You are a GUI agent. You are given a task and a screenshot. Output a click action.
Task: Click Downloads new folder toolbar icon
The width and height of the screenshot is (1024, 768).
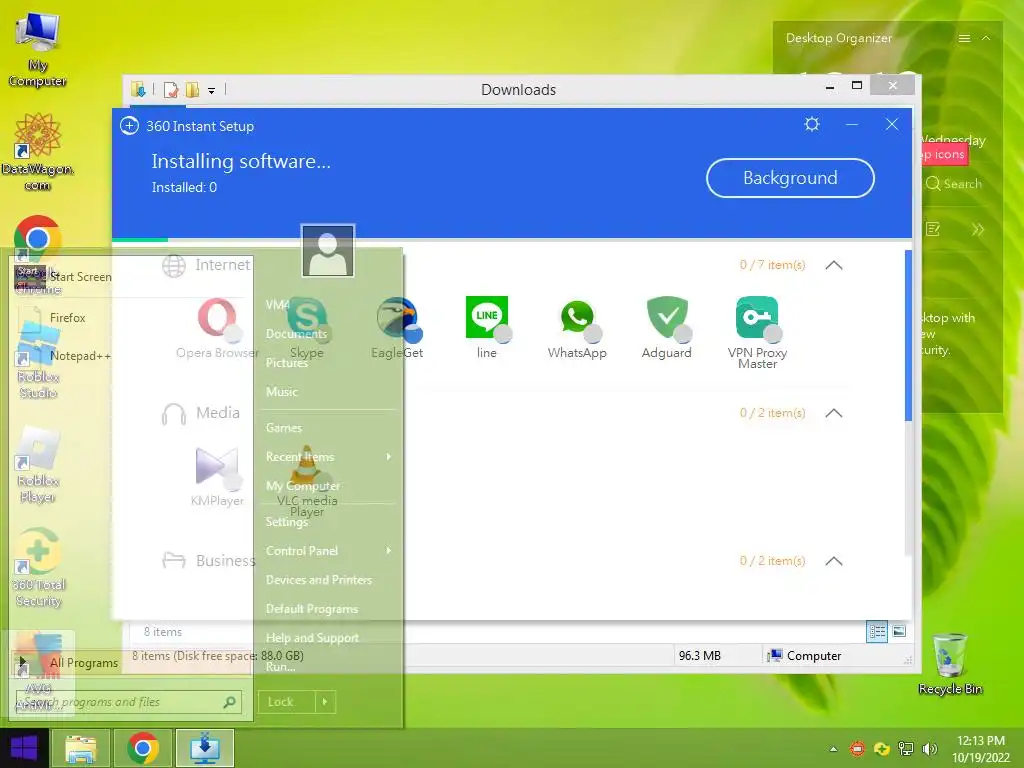coord(192,89)
